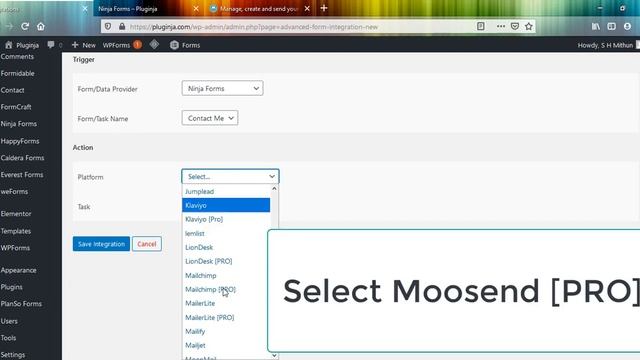Viewport: 640px width, 360px height.
Task: Click the browser address bar URL
Action: (x=254, y=27)
